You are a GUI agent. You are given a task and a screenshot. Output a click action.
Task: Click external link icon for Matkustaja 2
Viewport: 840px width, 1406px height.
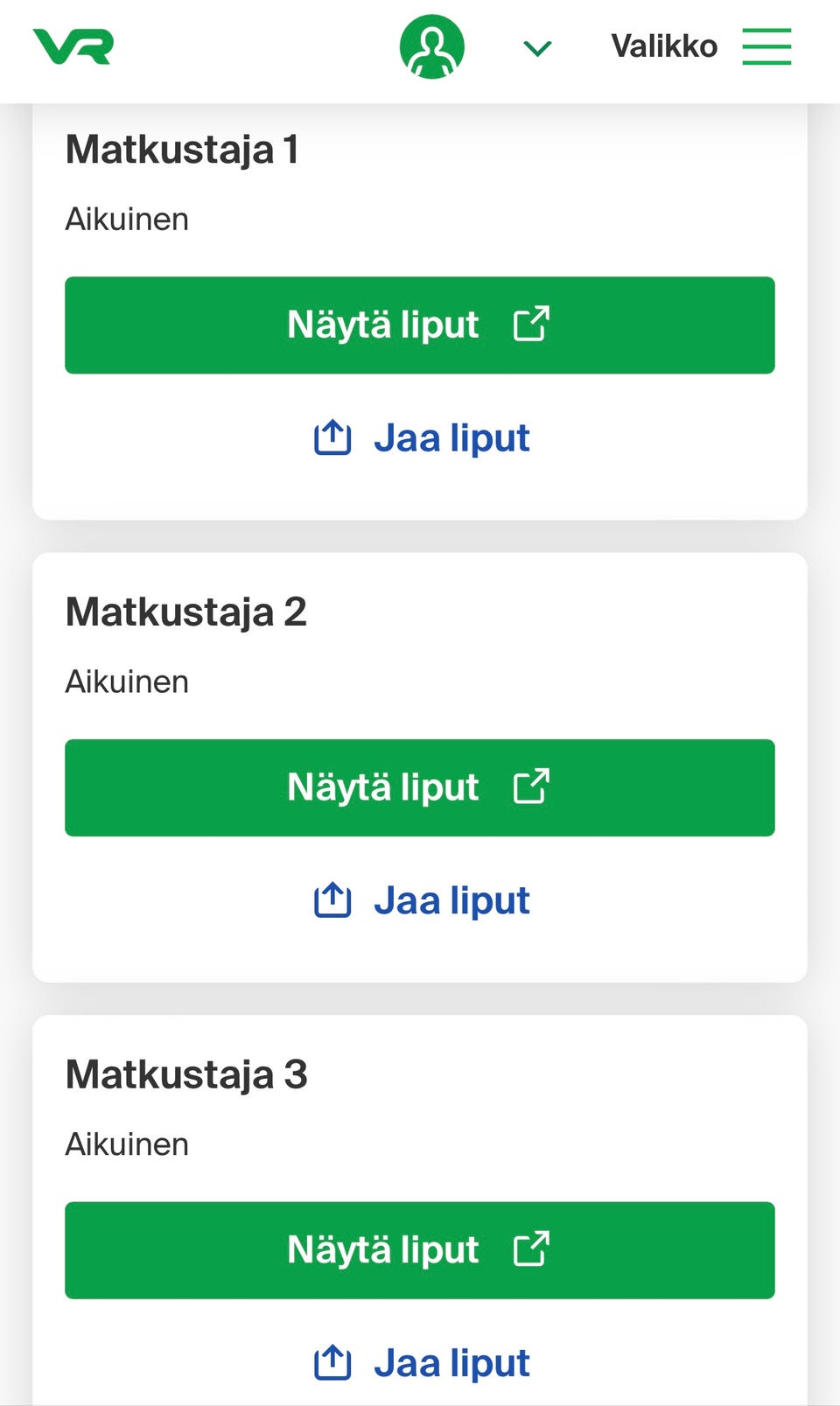coord(531,787)
